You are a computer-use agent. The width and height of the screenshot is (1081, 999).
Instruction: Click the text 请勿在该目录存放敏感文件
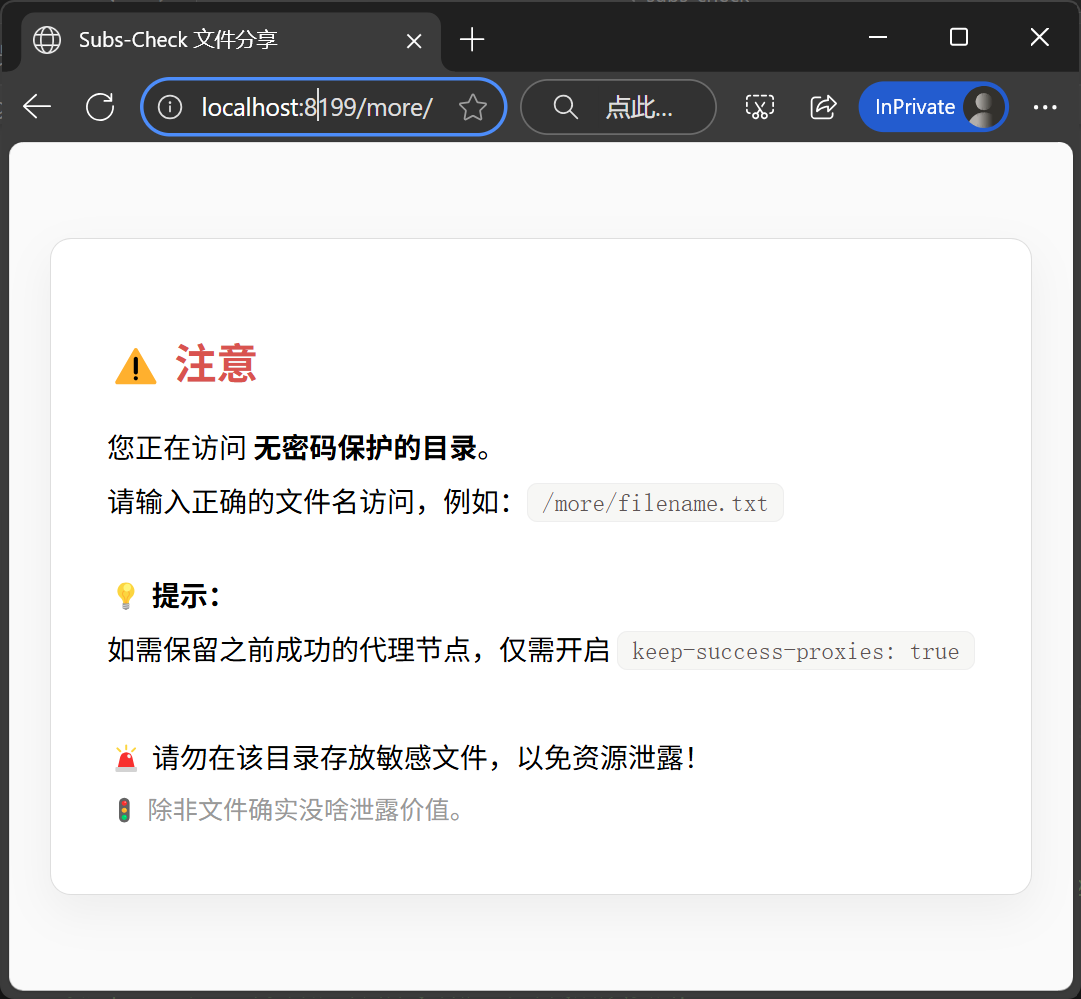(x=321, y=758)
